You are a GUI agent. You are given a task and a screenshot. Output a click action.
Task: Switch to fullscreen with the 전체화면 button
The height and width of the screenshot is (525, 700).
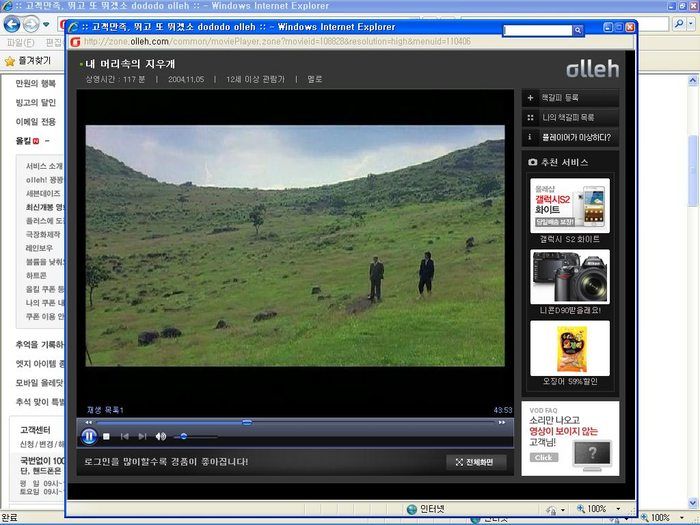click(x=476, y=462)
